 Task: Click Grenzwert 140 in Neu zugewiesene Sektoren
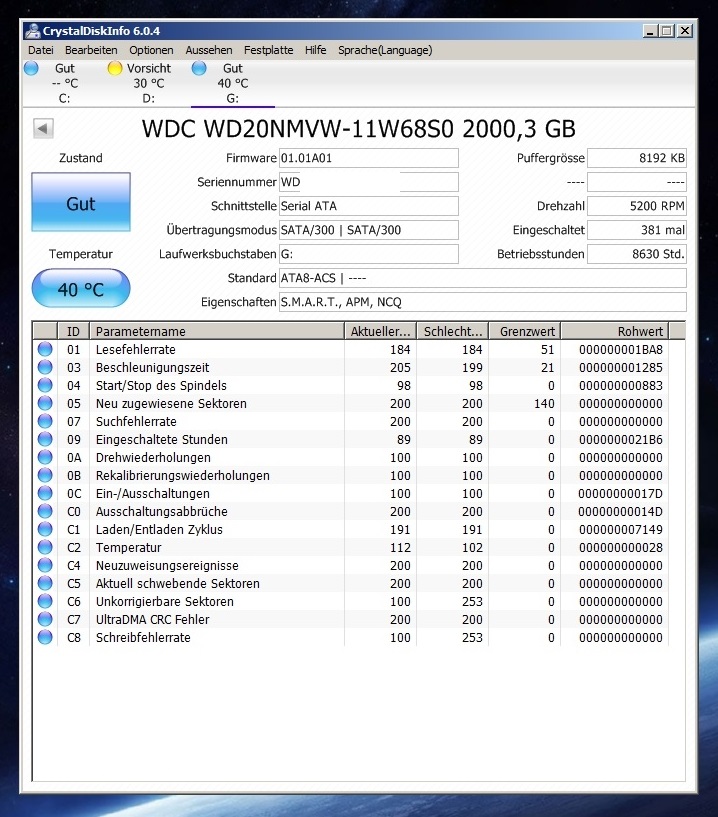coord(544,404)
